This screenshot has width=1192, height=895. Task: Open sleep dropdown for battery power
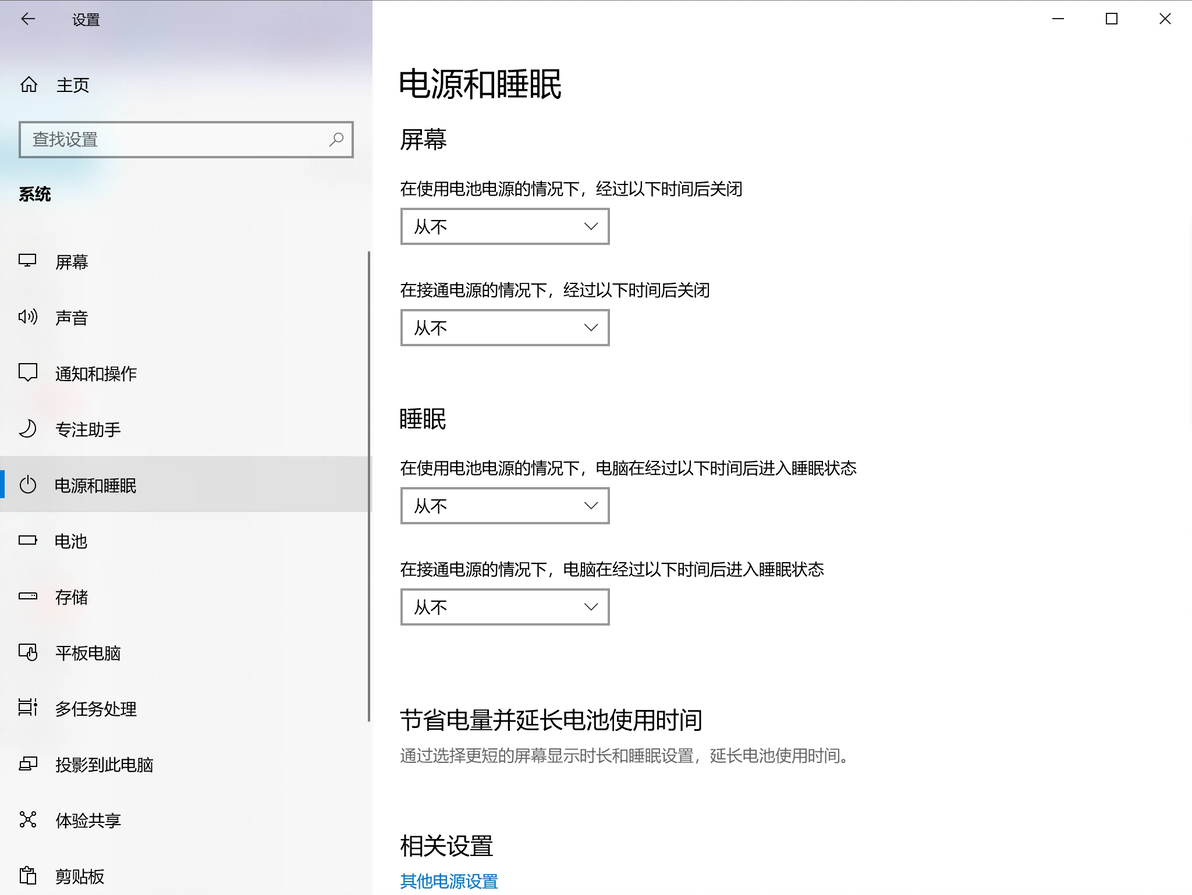click(505, 506)
